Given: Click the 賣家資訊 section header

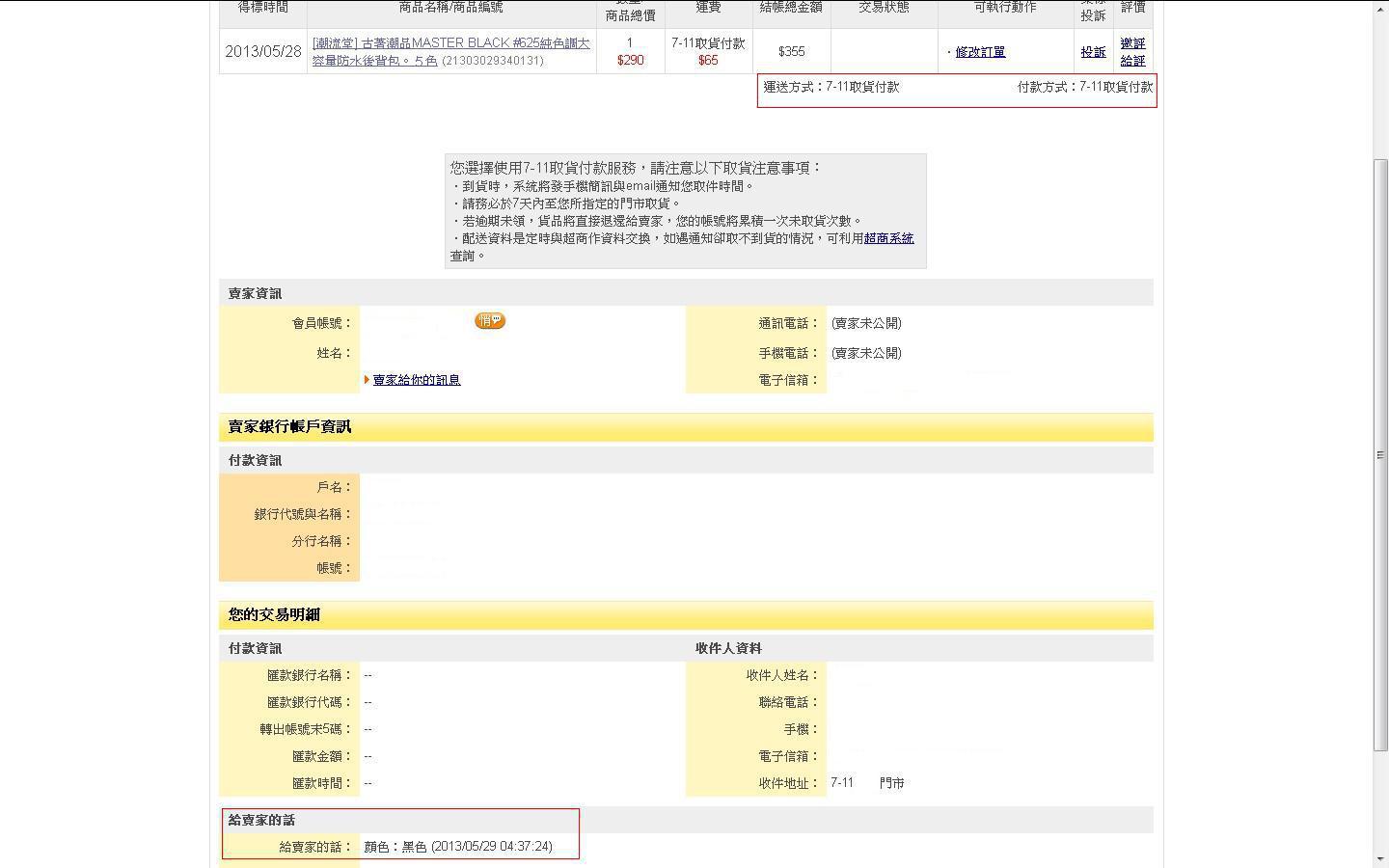Looking at the screenshot, I should click(x=255, y=293).
